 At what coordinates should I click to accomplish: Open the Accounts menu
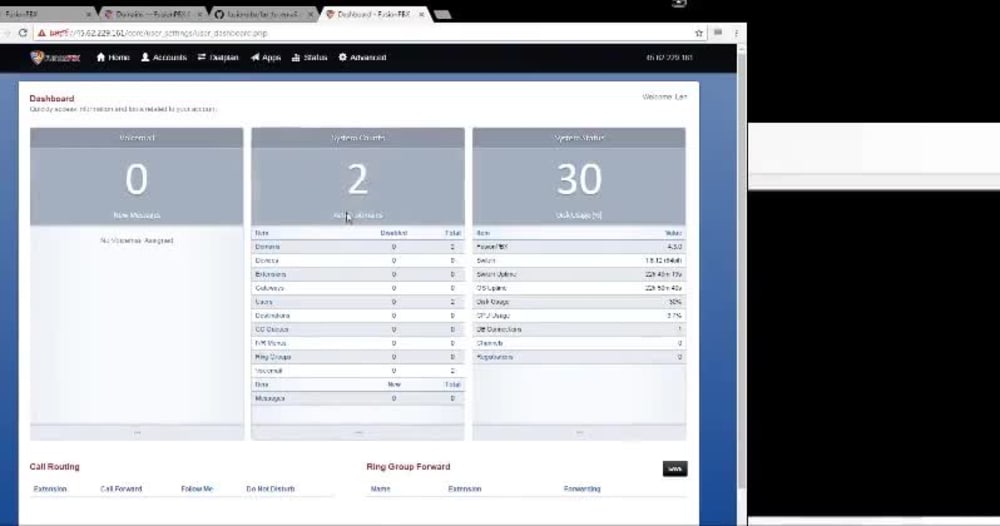coord(164,57)
